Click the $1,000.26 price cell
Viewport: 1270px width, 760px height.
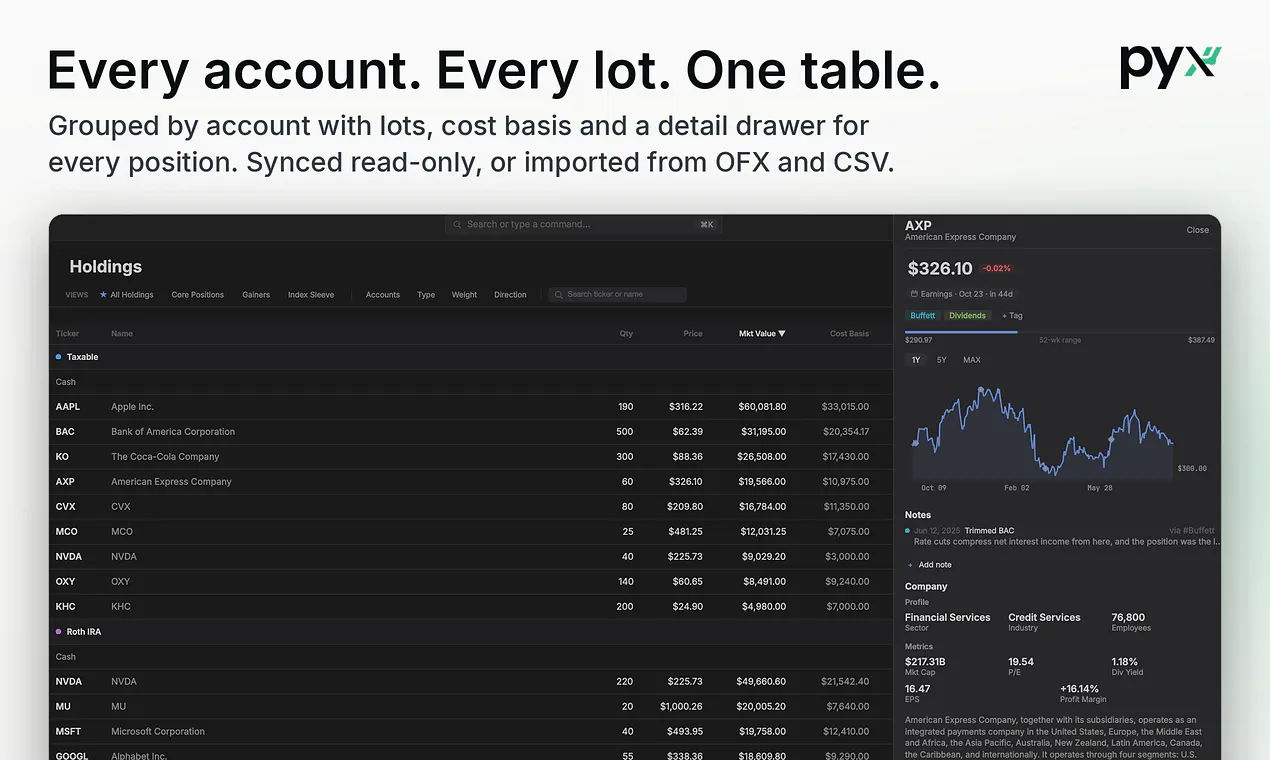pyautogui.click(x=682, y=707)
